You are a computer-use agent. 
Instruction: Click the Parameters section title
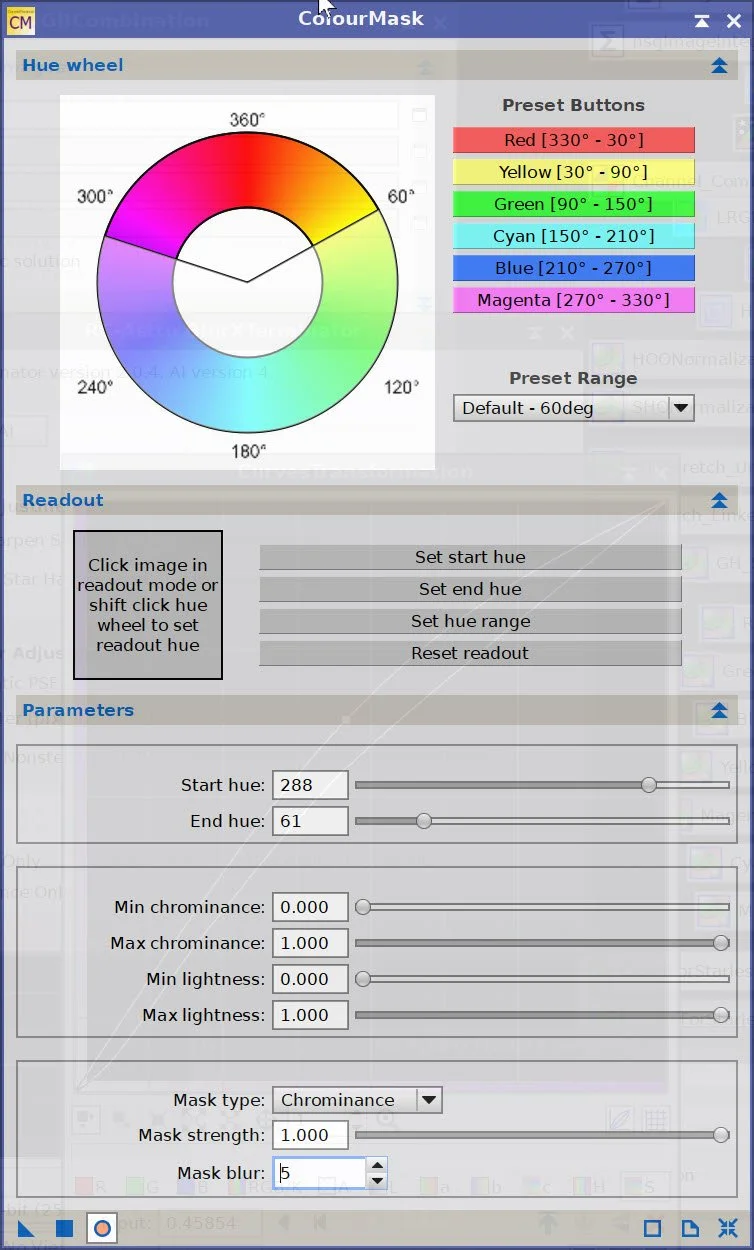[x=78, y=711]
